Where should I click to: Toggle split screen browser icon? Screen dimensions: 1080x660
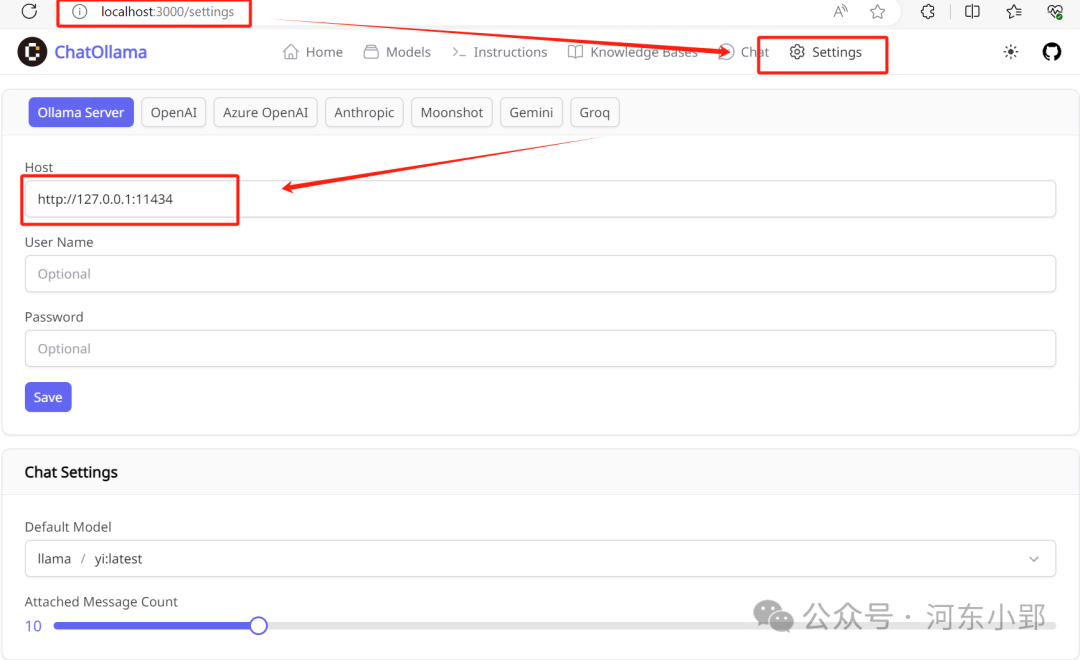tap(972, 12)
